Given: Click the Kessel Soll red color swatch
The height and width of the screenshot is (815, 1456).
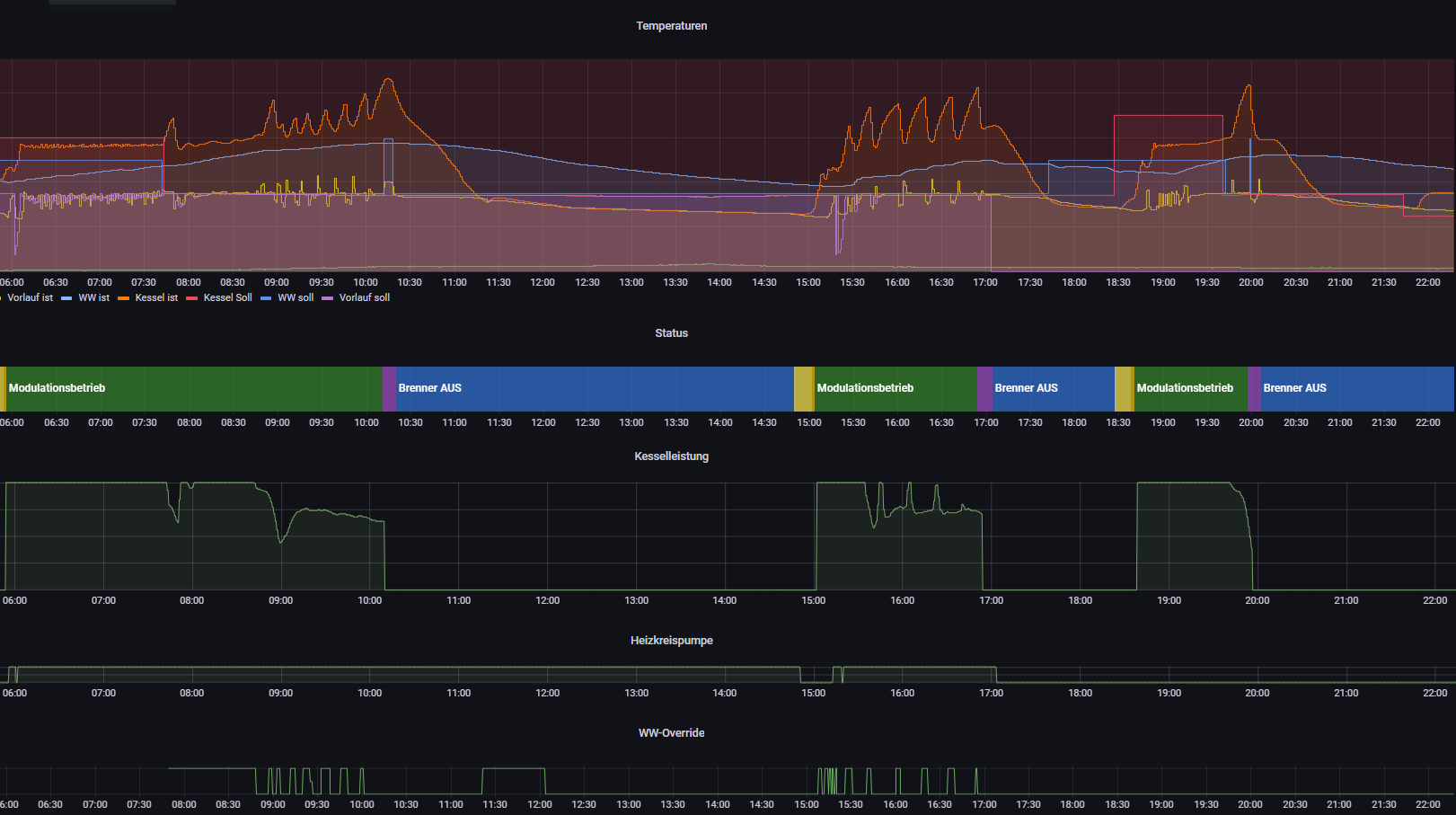Looking at the screenshot, I should 191,298.
